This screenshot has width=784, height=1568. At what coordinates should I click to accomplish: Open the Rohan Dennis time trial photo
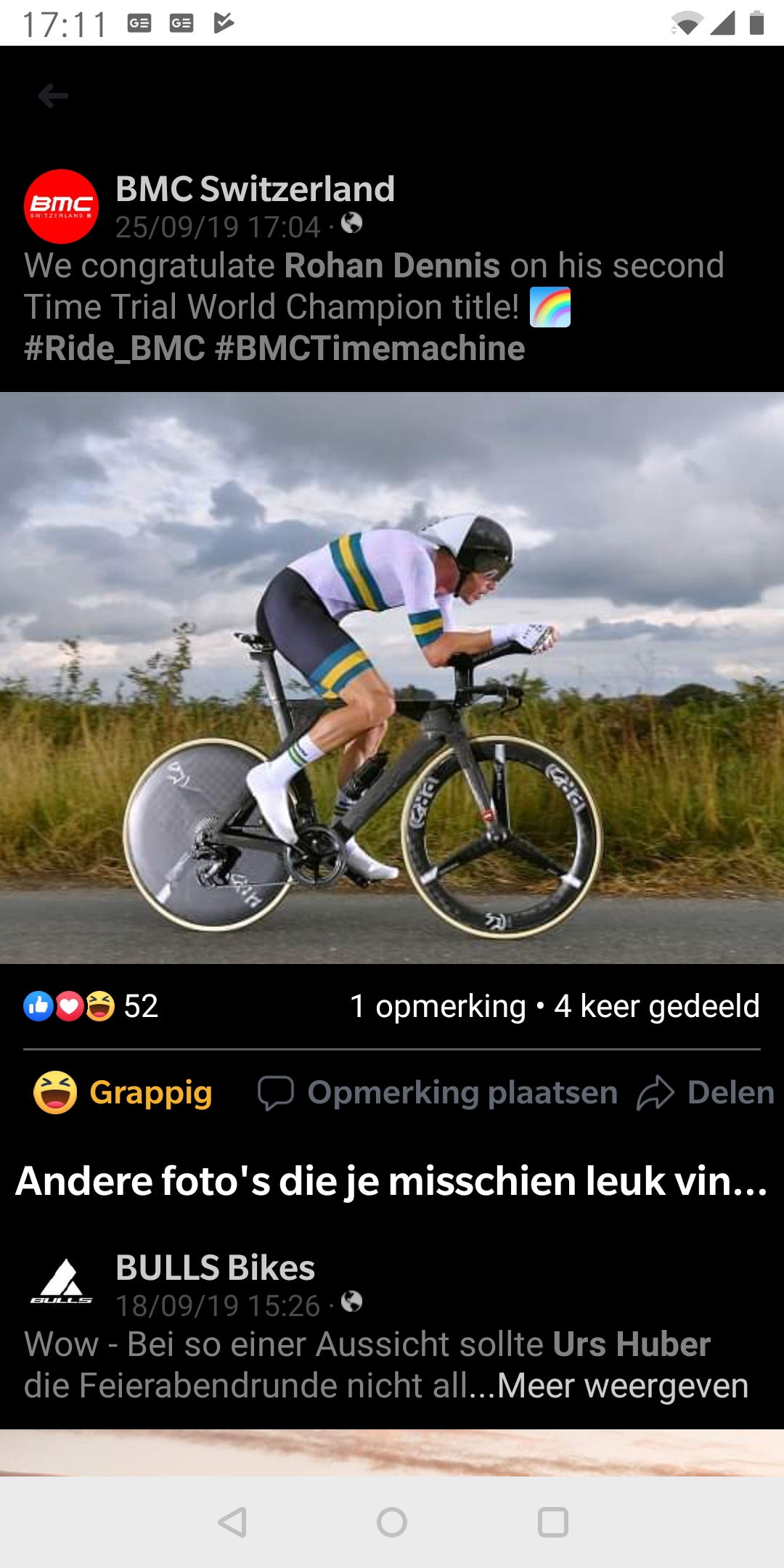pos(392,678)
